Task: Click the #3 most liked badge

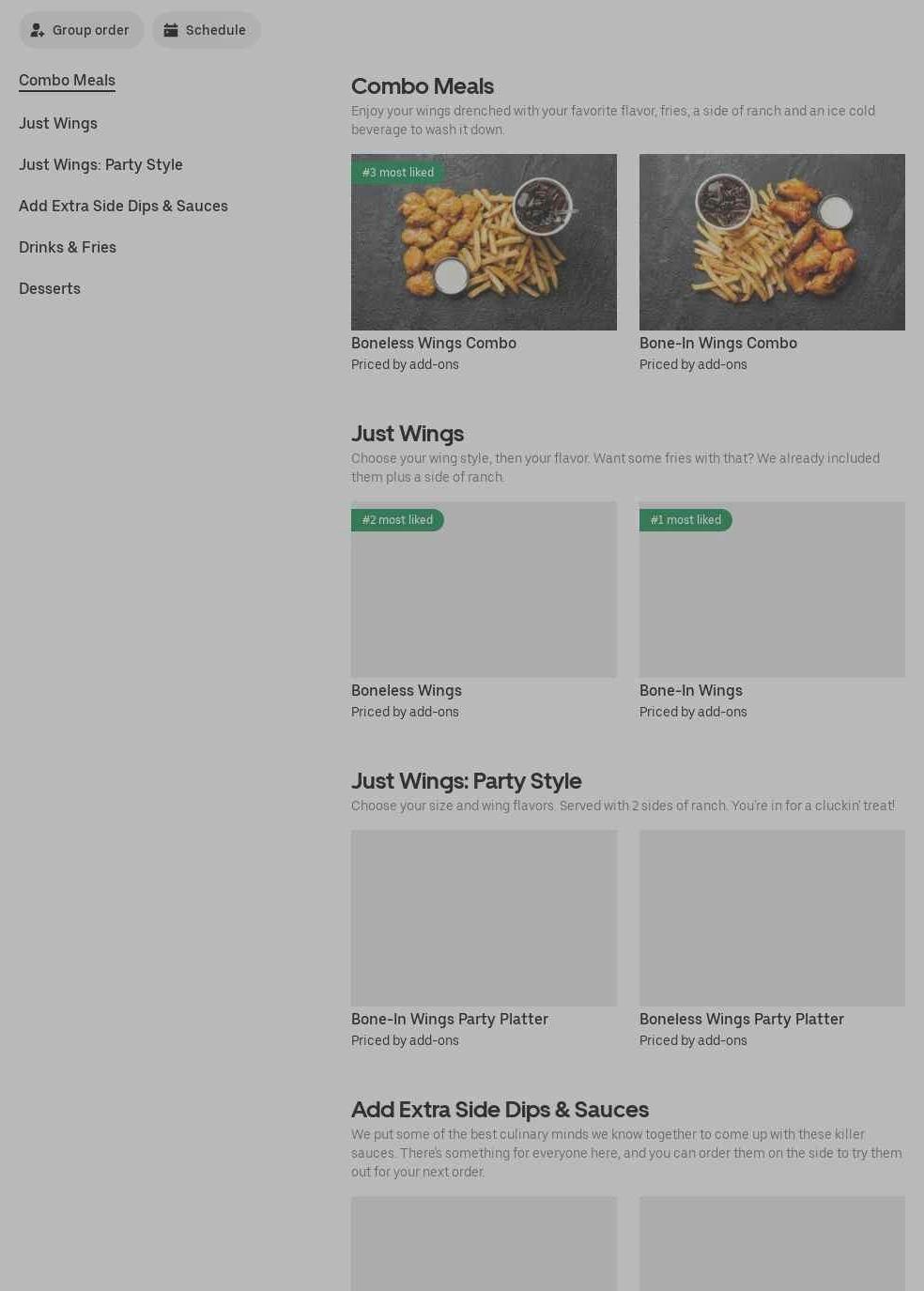Action: coord(398,173)
